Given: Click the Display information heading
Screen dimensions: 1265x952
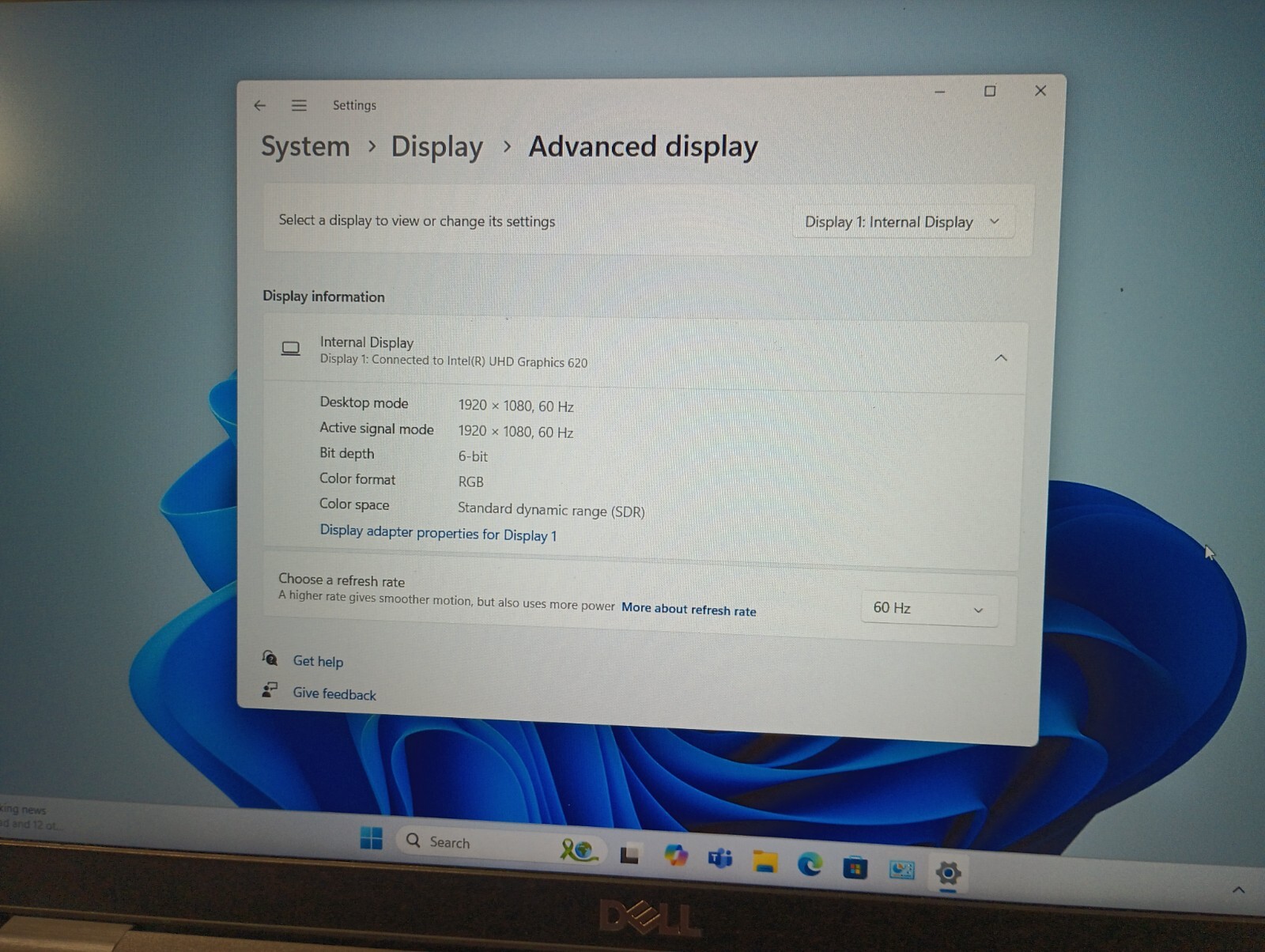Looking at the screenshot, I should coord(323,297).
